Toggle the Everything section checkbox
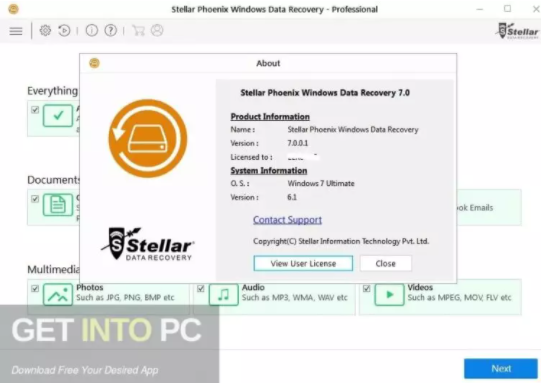541x389 pixels. pos(35,110)
